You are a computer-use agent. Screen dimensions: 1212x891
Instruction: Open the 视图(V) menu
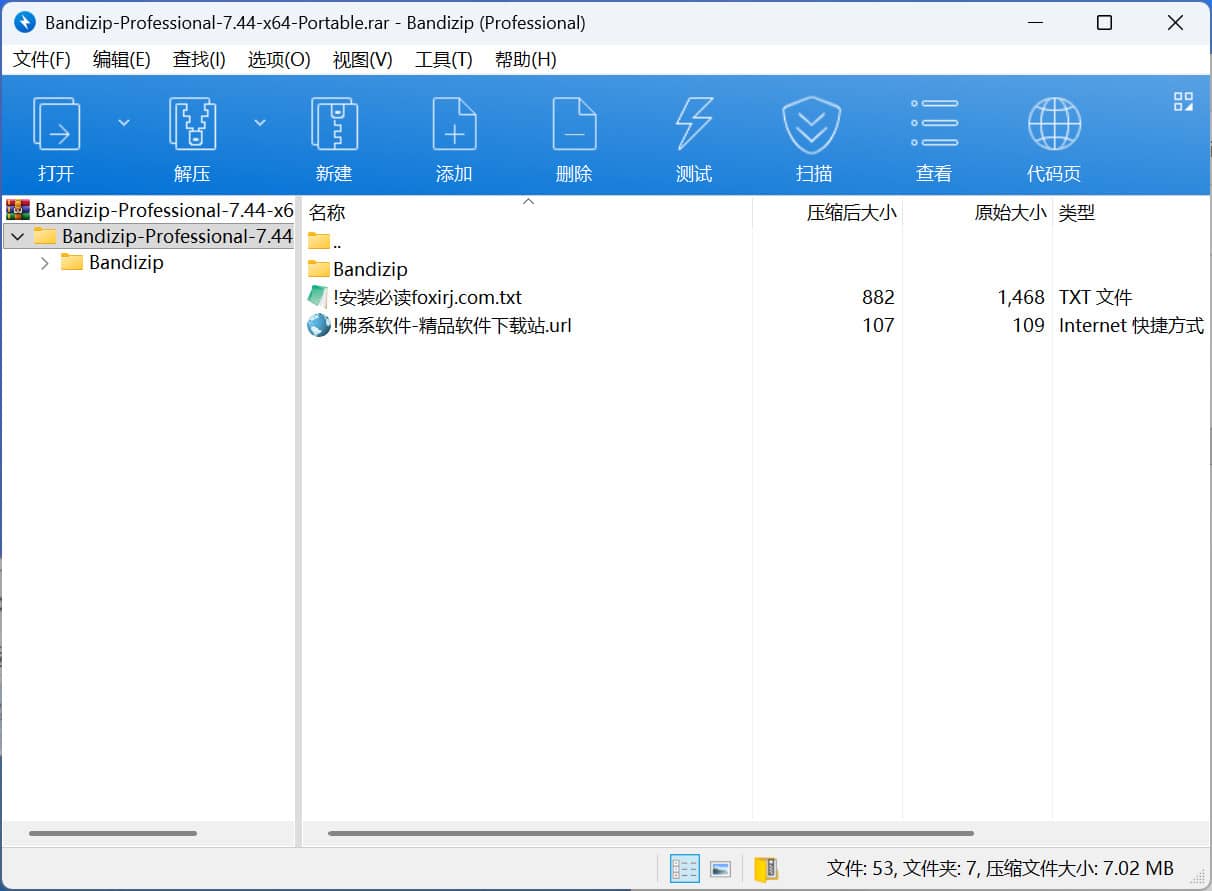pyautogui.click(x=363, y=59)
